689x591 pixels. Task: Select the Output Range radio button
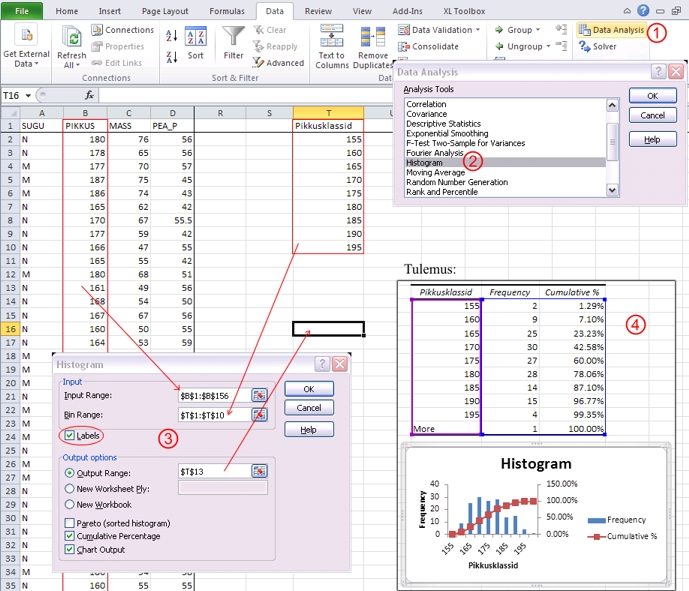[x=69, y=473]
